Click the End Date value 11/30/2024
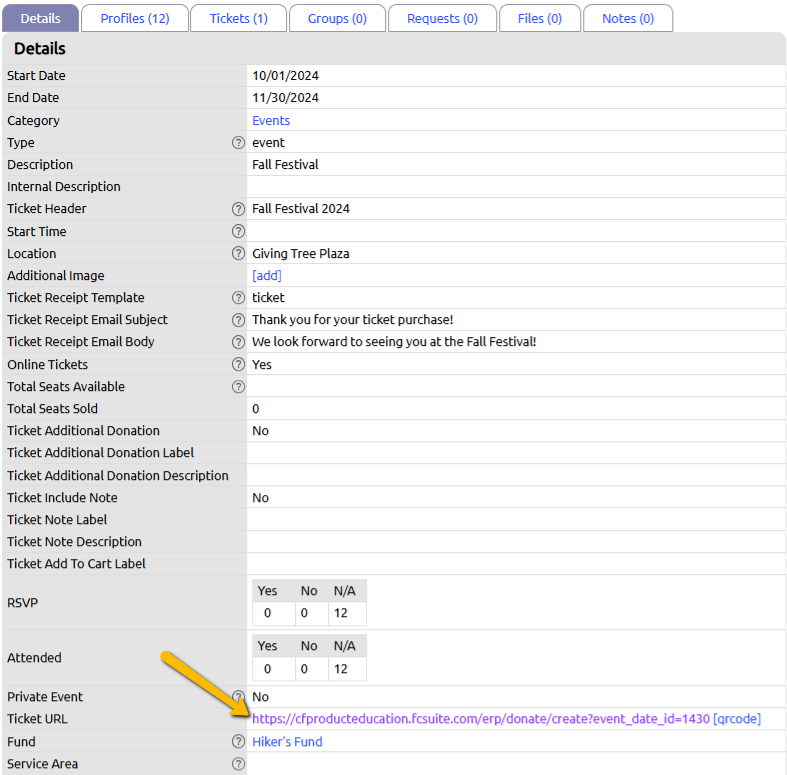The height and width of the screenshot is (775, 787). pos(285,98)
